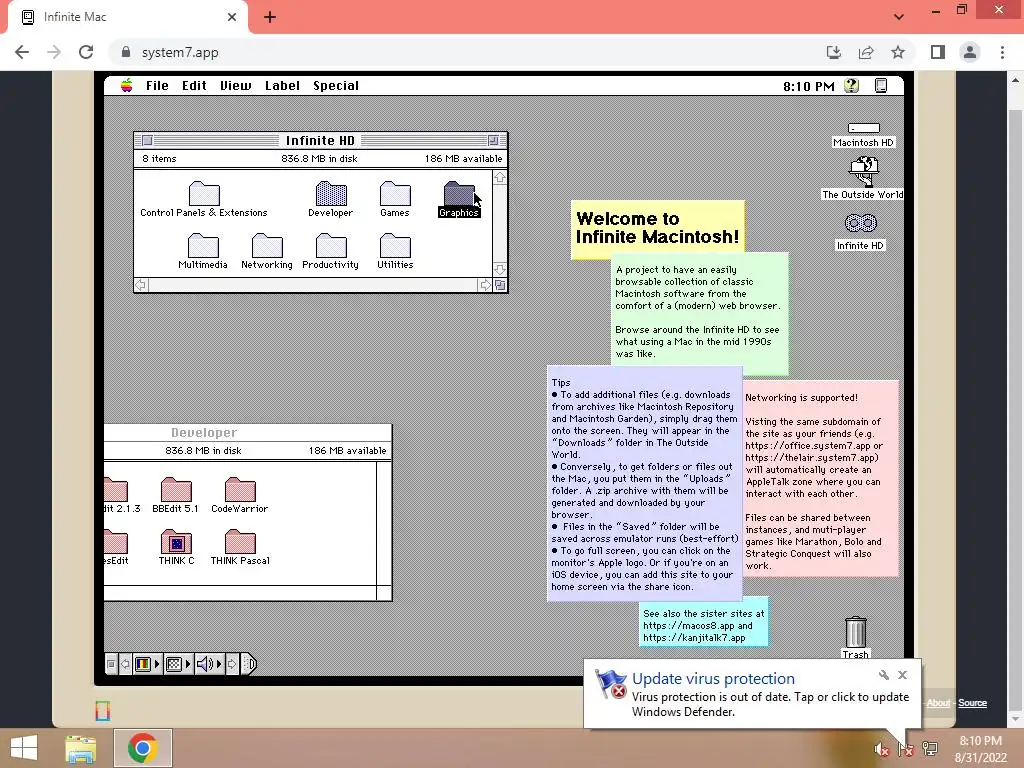
Task: Click the address bar showing system7.app
Action: pos(464,52)
